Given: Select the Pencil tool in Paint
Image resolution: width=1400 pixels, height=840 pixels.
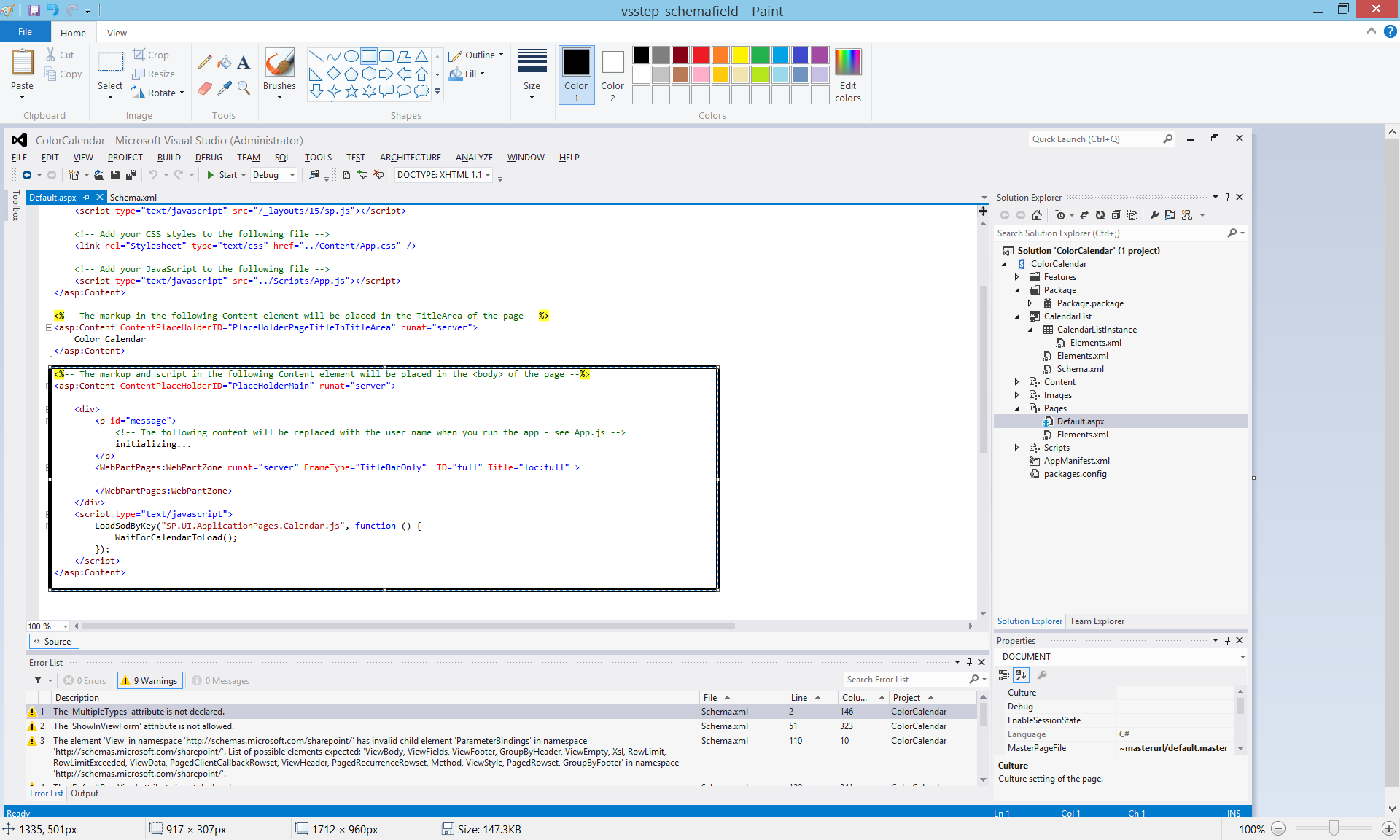Looking at the screenshot, I should [x=205, y=63].
